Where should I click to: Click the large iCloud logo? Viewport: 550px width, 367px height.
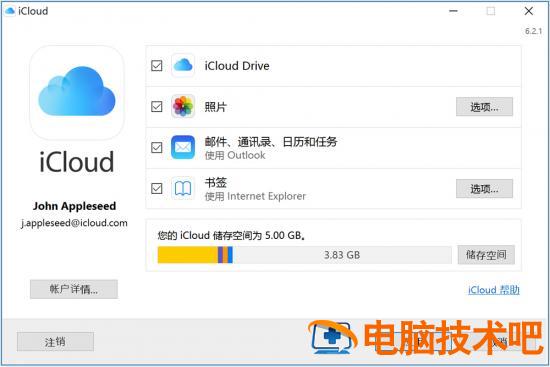pos(77,92)
